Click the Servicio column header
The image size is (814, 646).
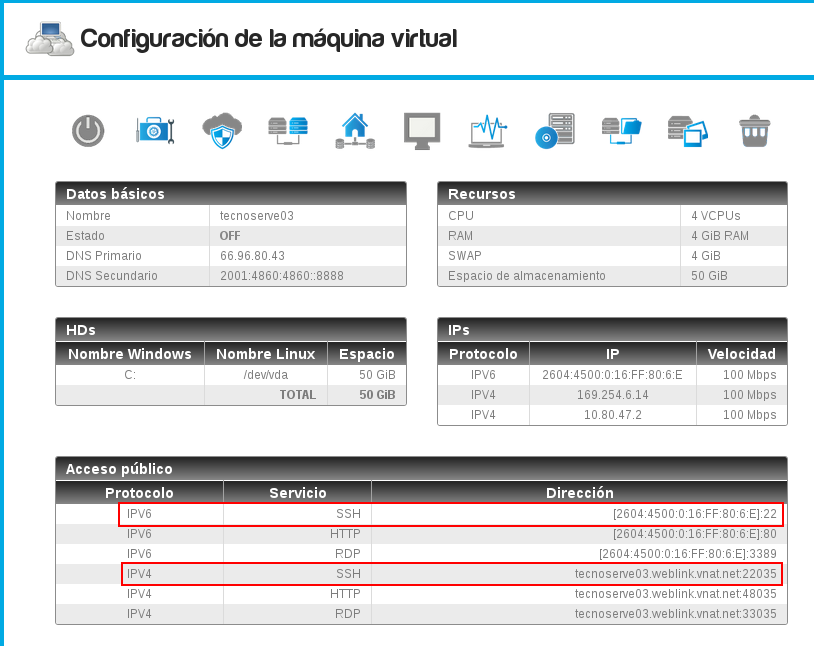click(x=297, y=493)
